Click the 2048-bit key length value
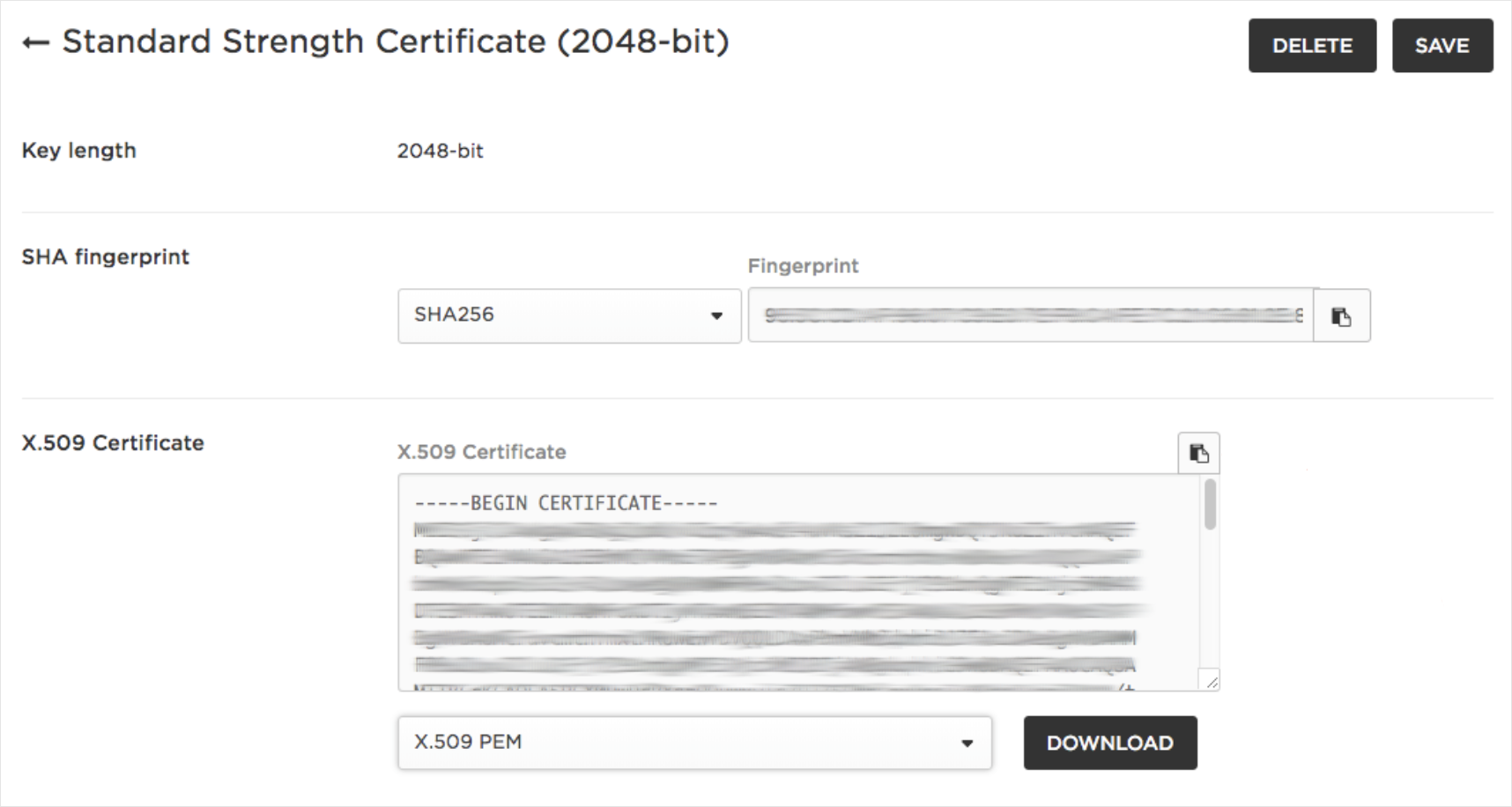The image size is (1512, 807). (440, 151)
